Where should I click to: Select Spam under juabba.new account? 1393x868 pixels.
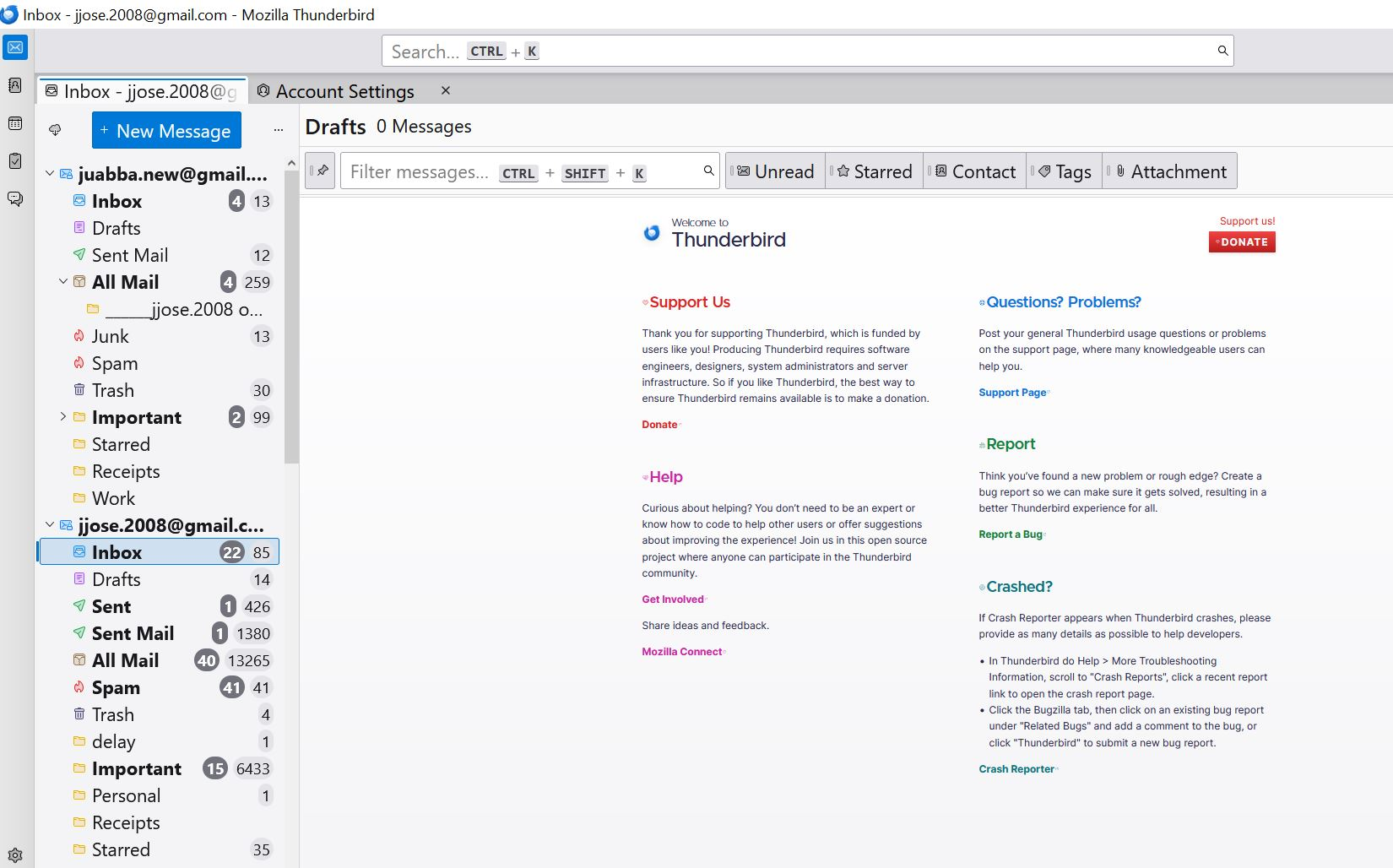click(x=160, y=363)
